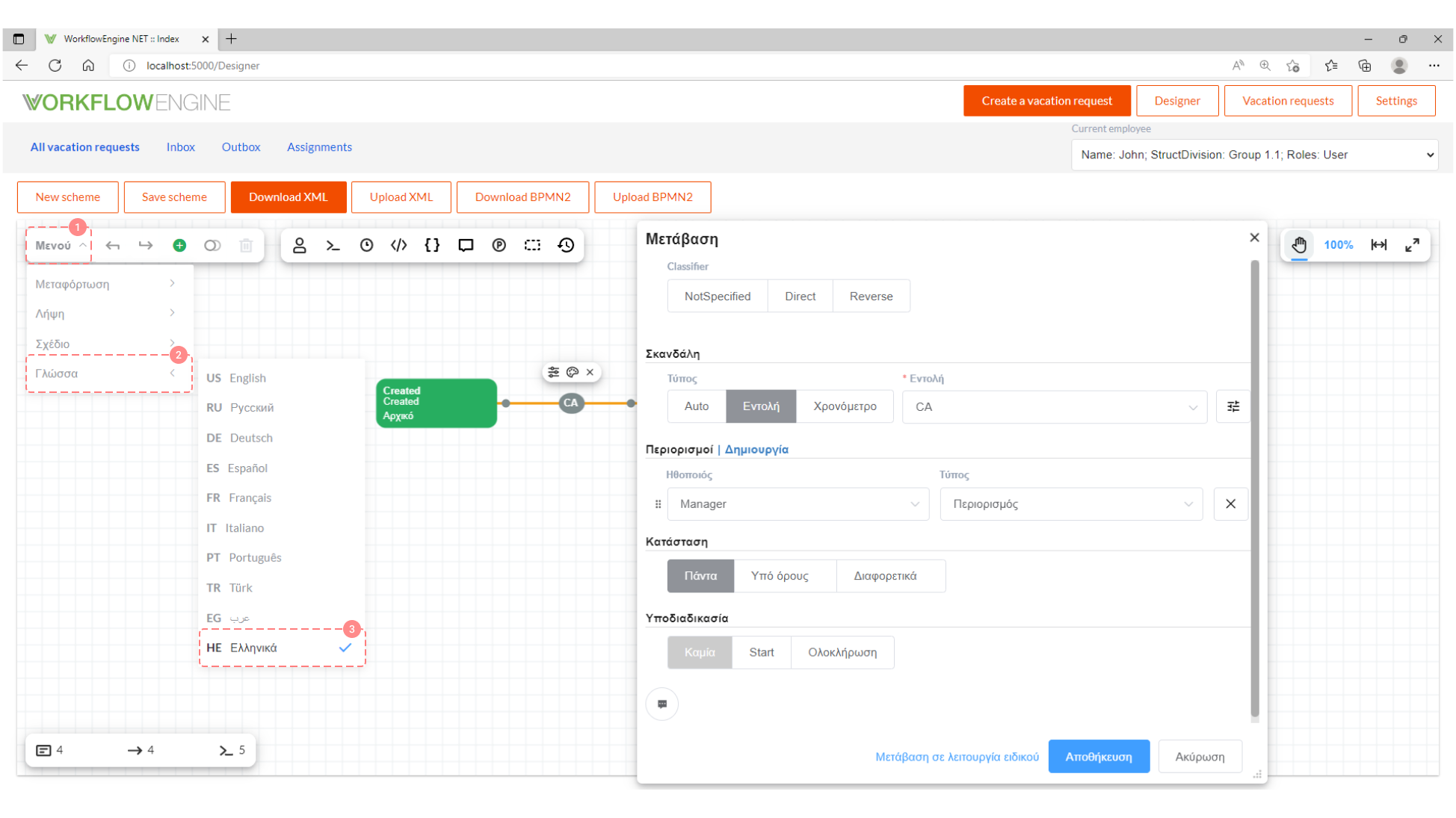Open Commands via the terminal prompt icon
Screen dimensions: 1456x818
point(333,245)
